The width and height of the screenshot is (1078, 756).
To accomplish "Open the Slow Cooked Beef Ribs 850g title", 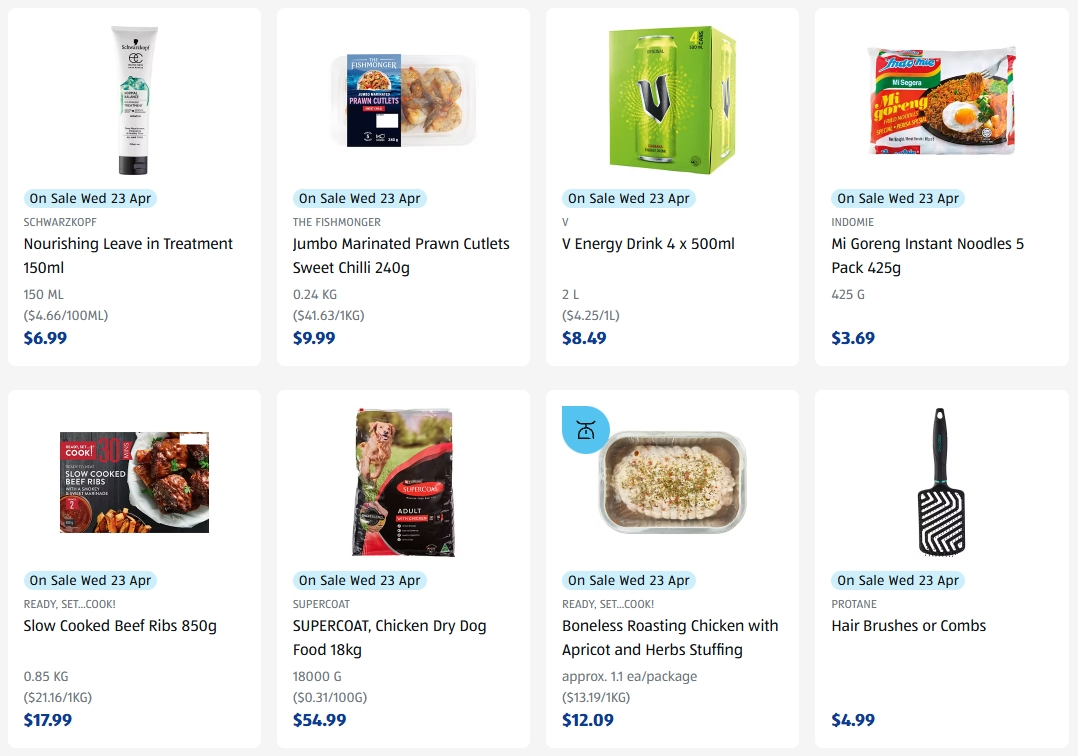I will coord(120,626).
